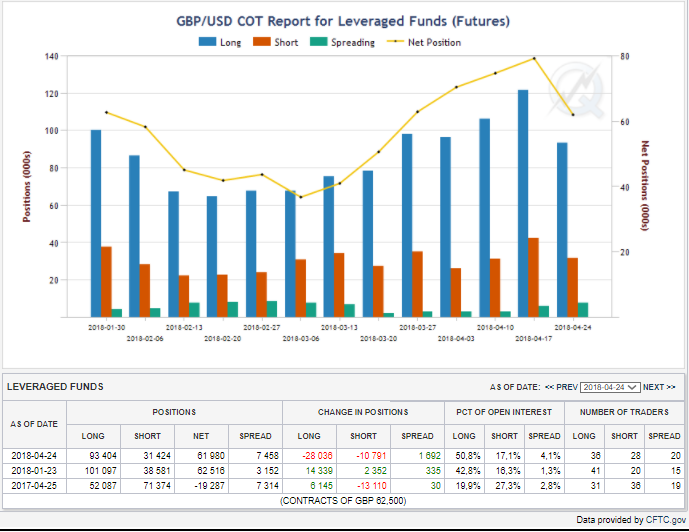Image resolution: width=689 pixels, height=532 pixels.
Task: Click the NUMBER OF TRADERS header
Action: [624, 412]
